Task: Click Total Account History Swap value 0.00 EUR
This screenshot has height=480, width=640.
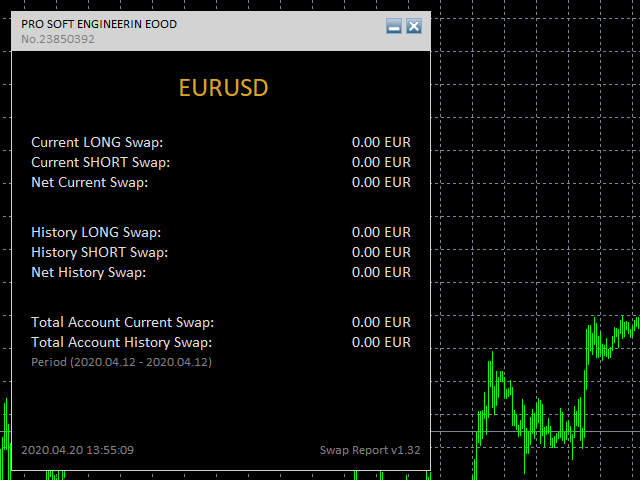Action: coord(381,342)
